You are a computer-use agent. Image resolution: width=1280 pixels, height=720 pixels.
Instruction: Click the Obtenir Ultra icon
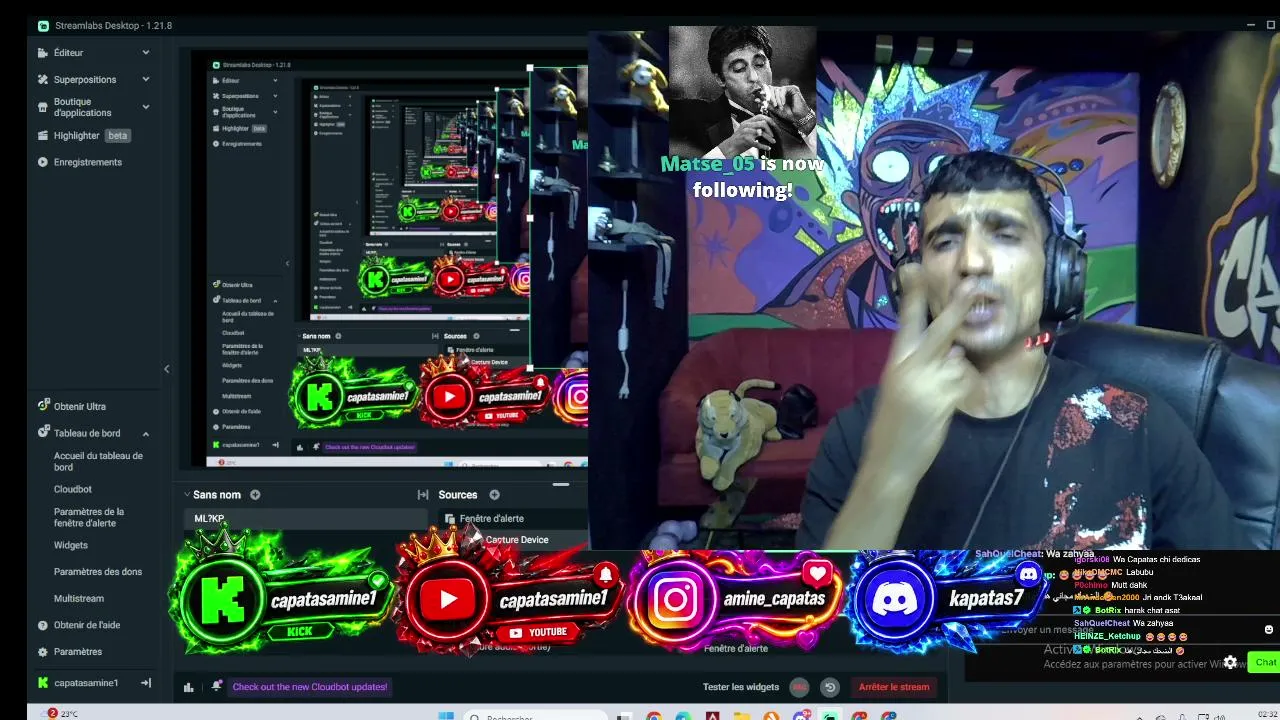43,406
